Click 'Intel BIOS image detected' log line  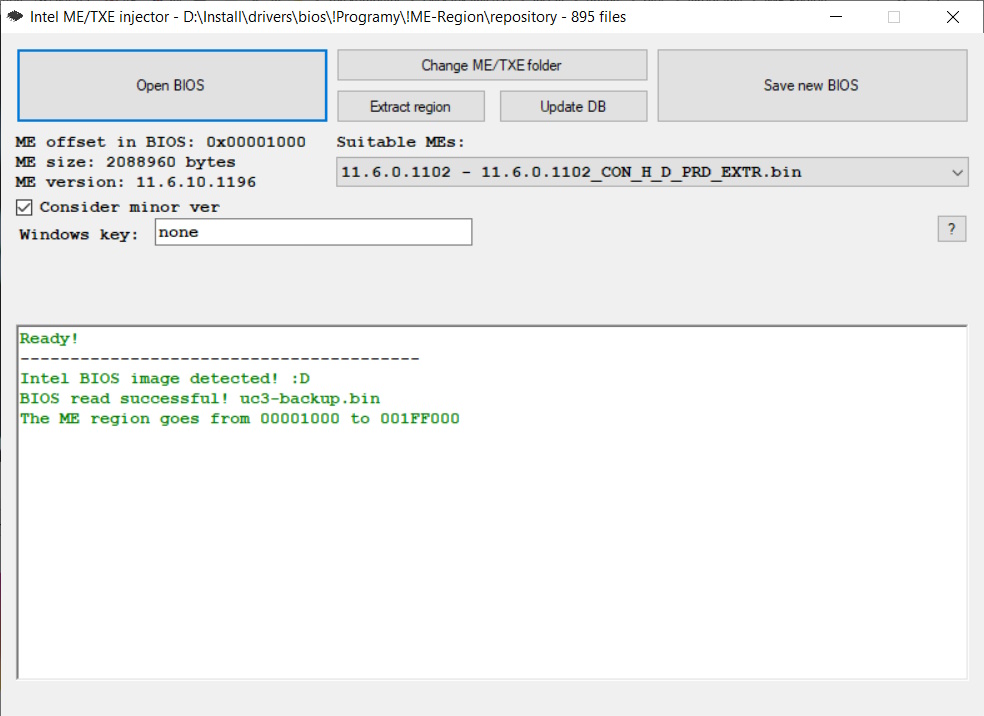pos(165,378)
